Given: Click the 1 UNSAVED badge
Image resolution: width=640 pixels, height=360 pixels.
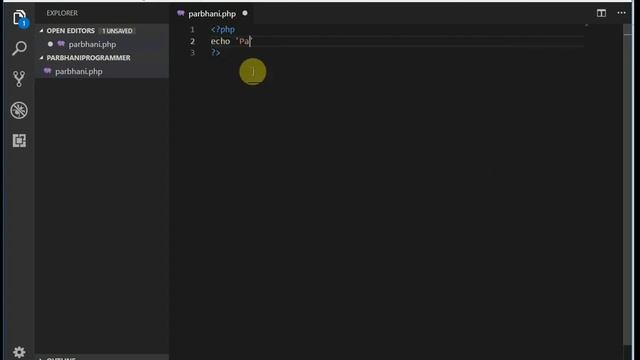Looking at the screenshot, I should click(117, 31).
